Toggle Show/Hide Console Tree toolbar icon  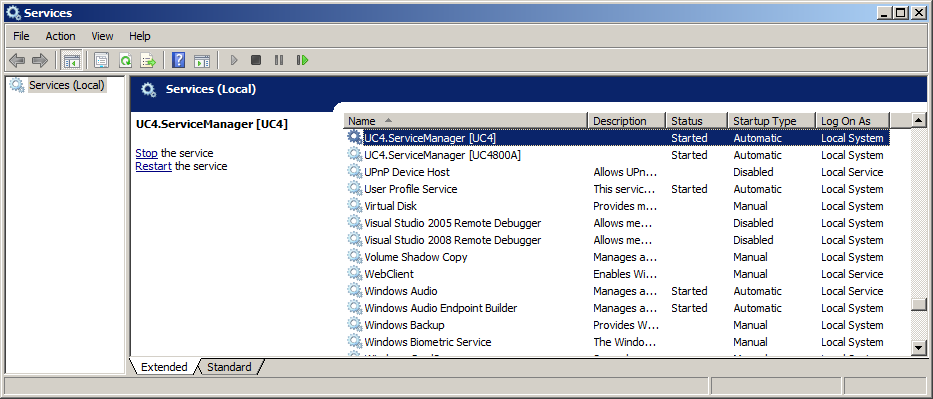[x=72, y=60]
